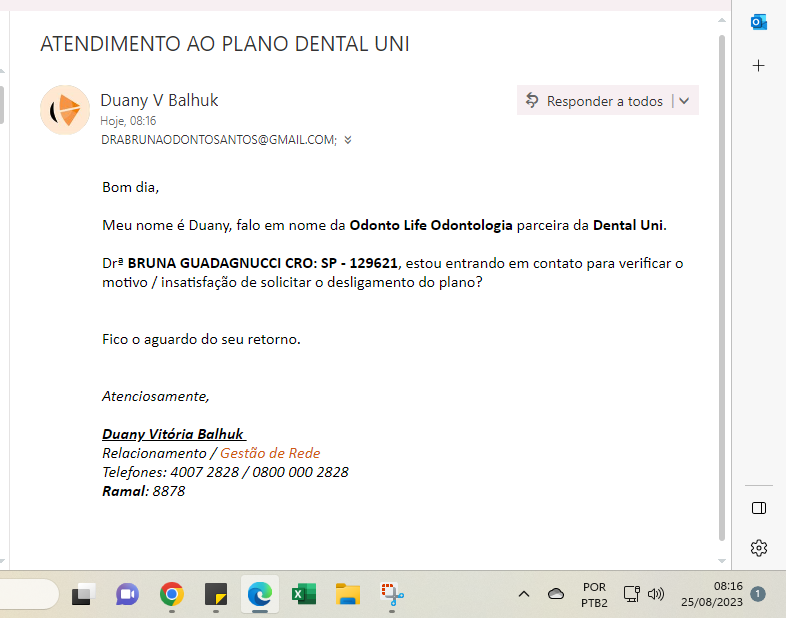
Task: Open the Teams chat taskbar icon
Action: click(x=127, y=594)
